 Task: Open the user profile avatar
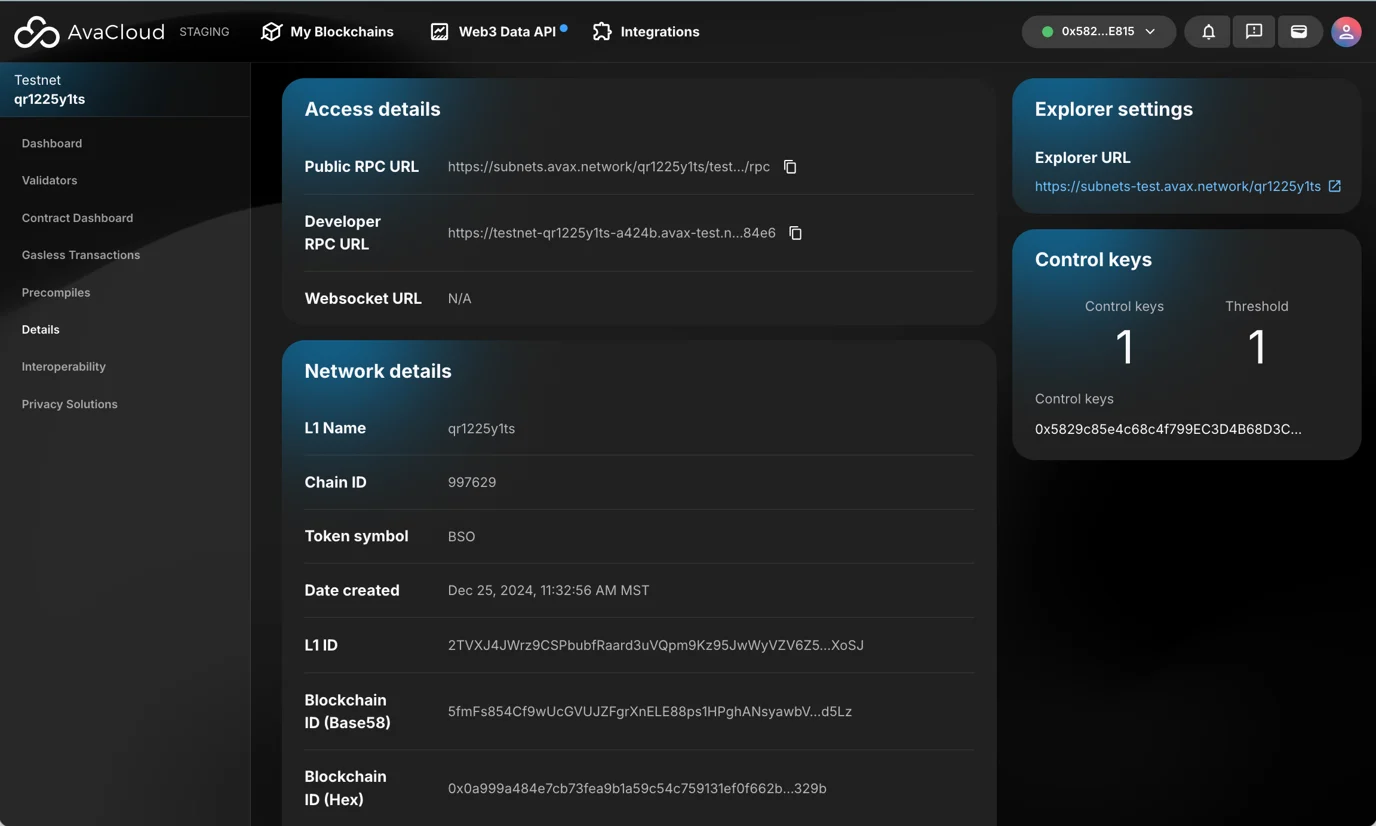pyautogui.click(x=1345, y=32)
